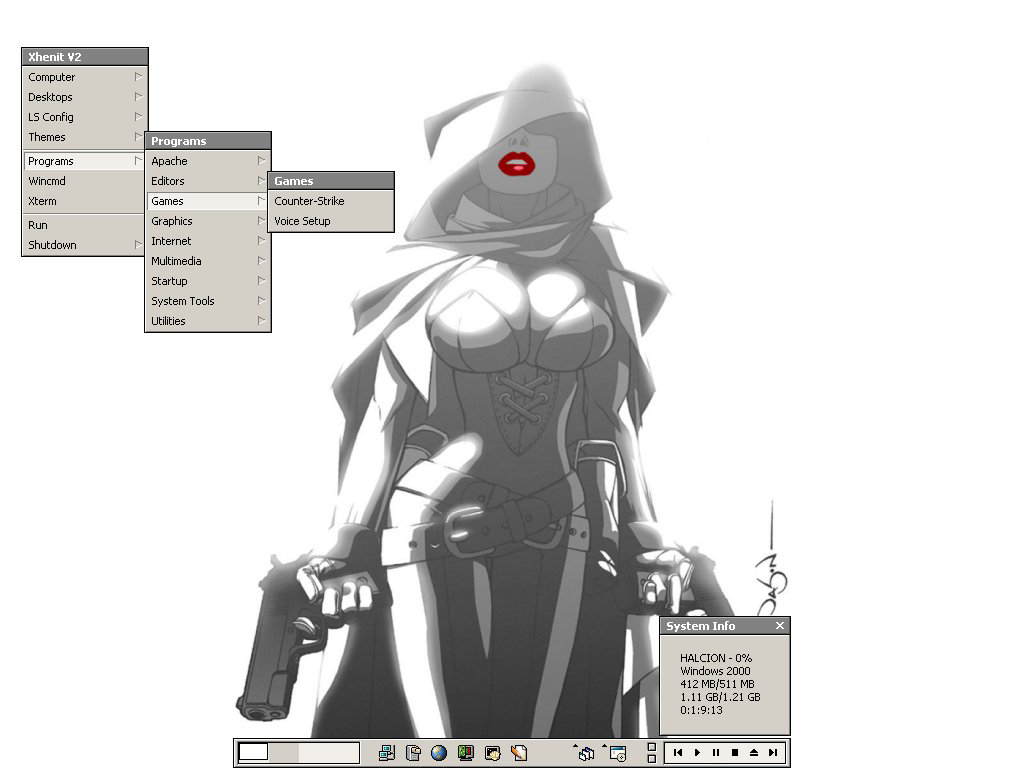Viewport: 1024px width, 768px height.
Task: Launch the notepad with pencil icon
Action: pos(519,753)
